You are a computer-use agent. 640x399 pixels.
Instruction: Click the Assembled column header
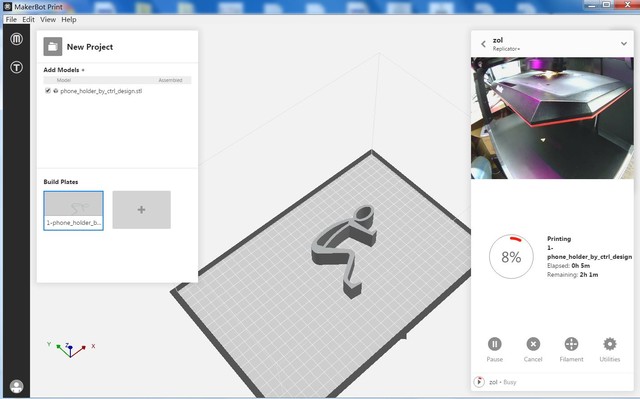point(170,80)
